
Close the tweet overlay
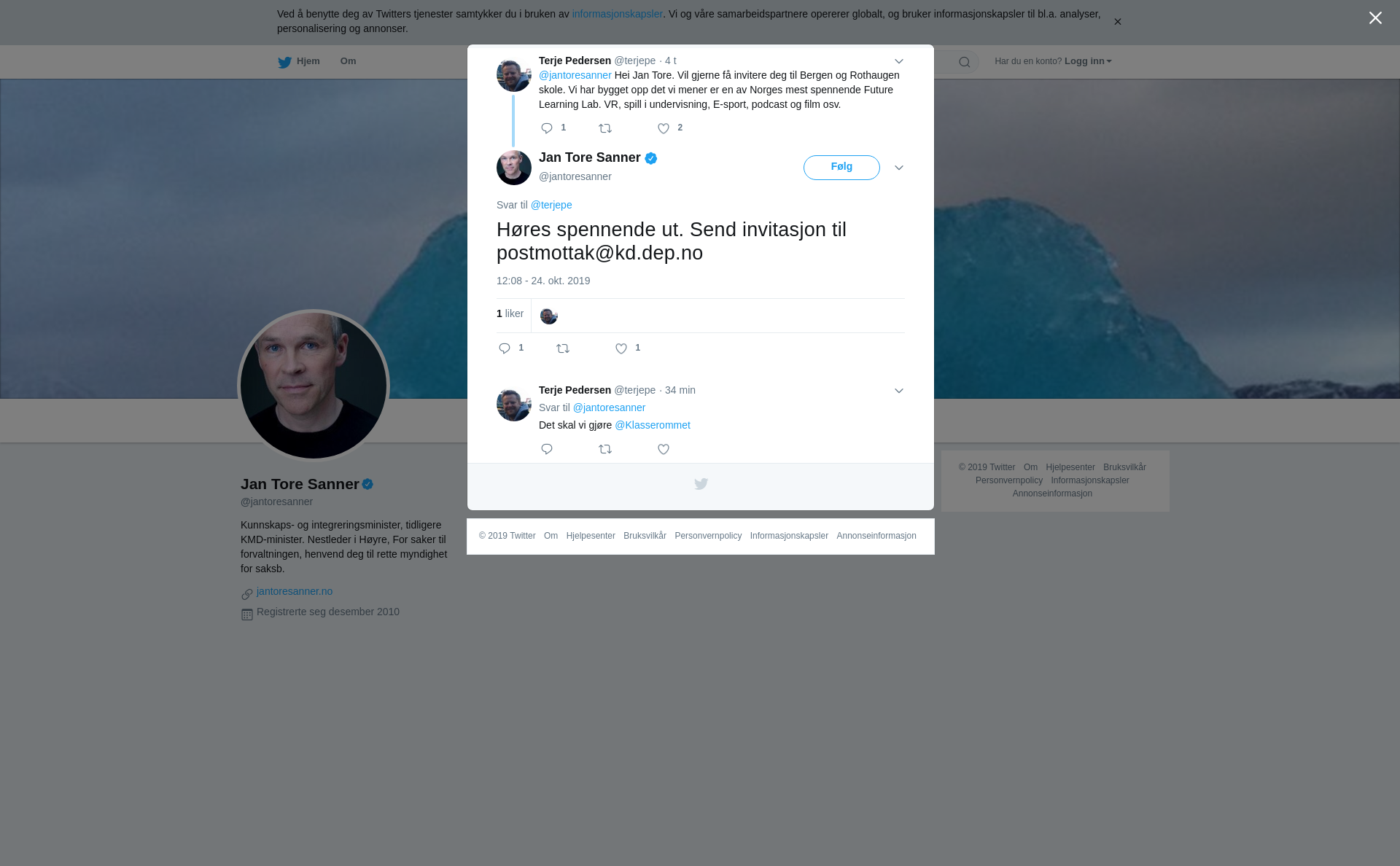coord(1375,18)
